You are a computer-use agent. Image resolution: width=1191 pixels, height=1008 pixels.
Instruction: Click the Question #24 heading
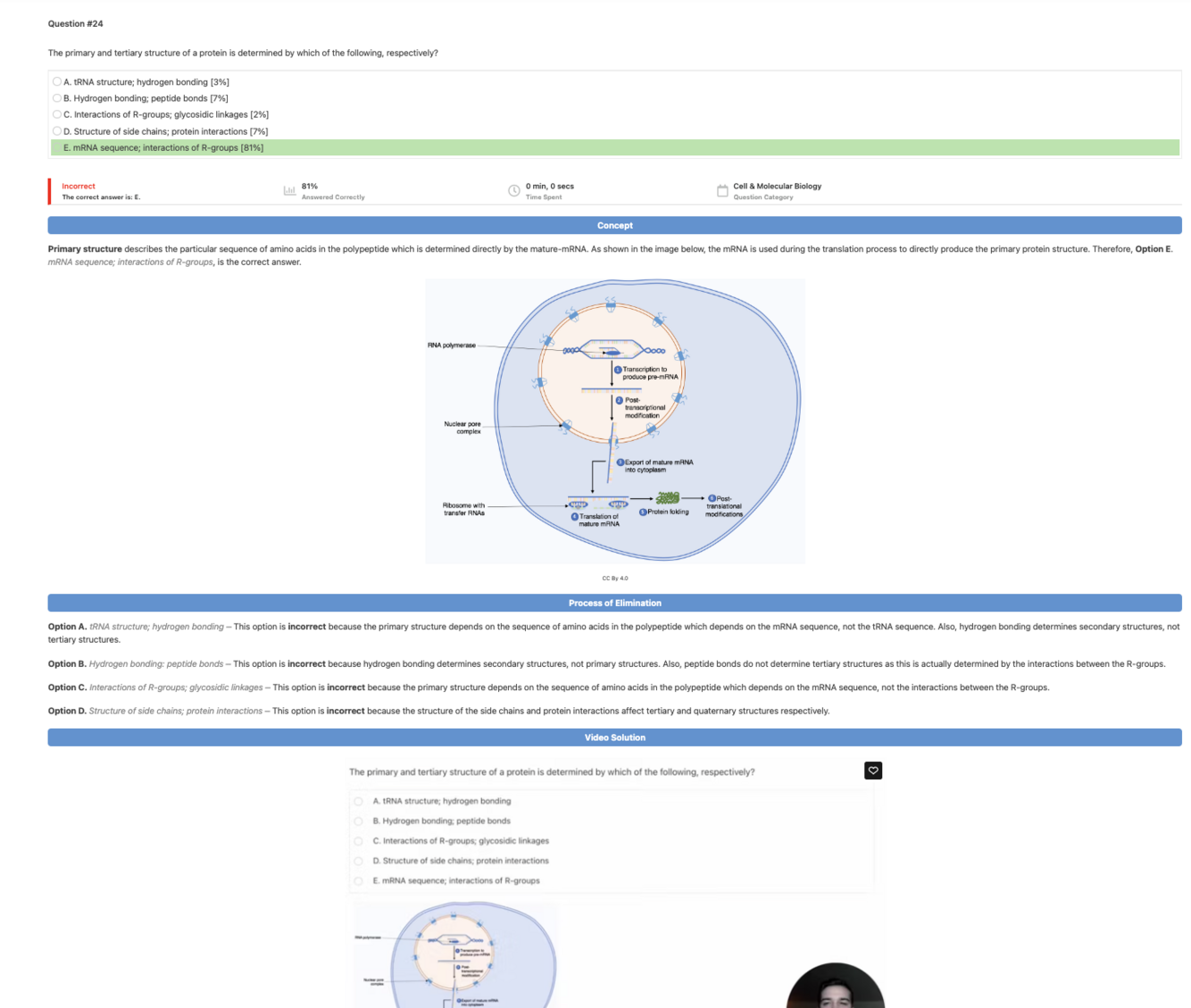75,23
